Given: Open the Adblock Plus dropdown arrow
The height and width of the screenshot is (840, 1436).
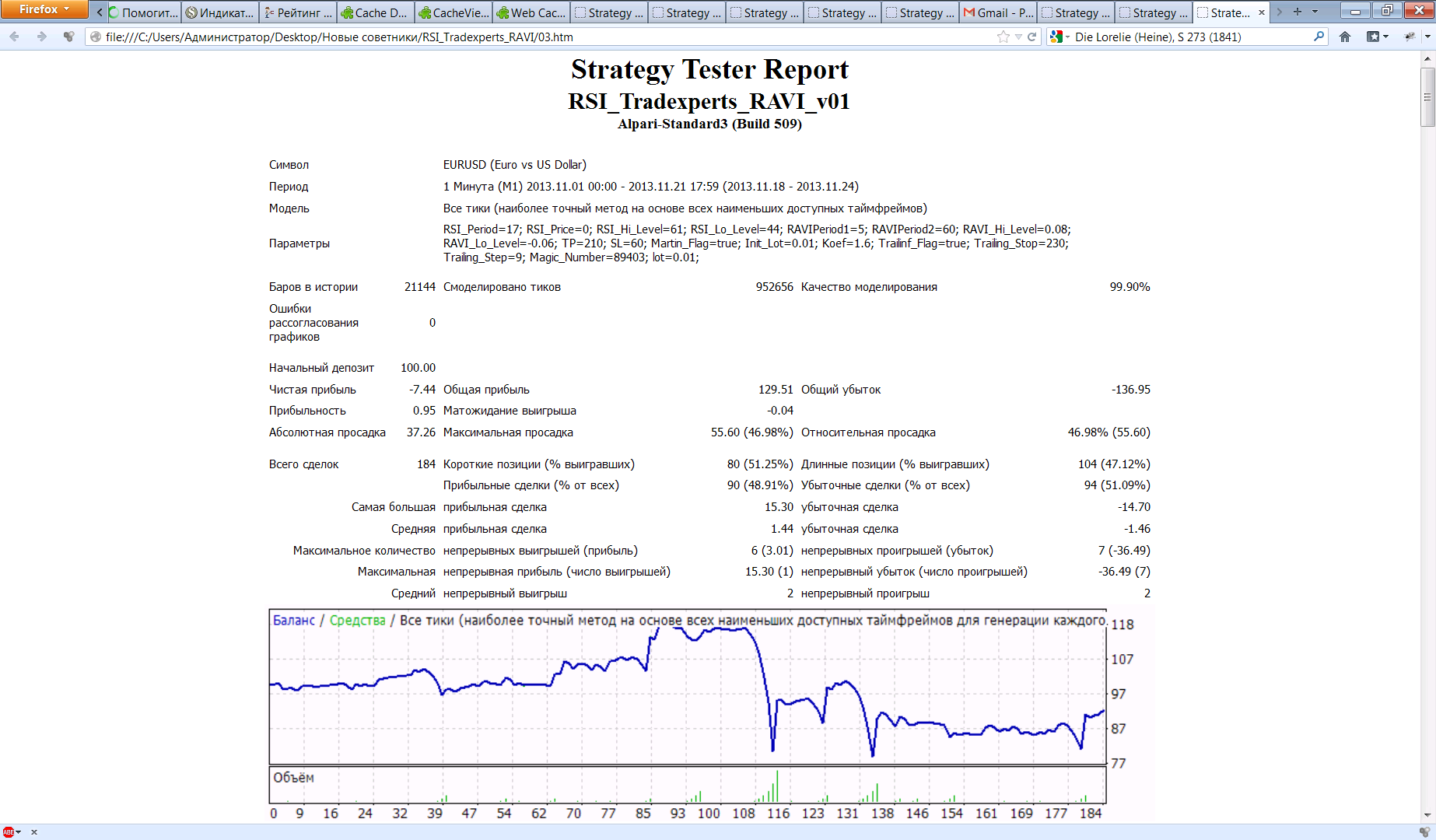Looking at the screenshot, I should (x=19, y=832).
